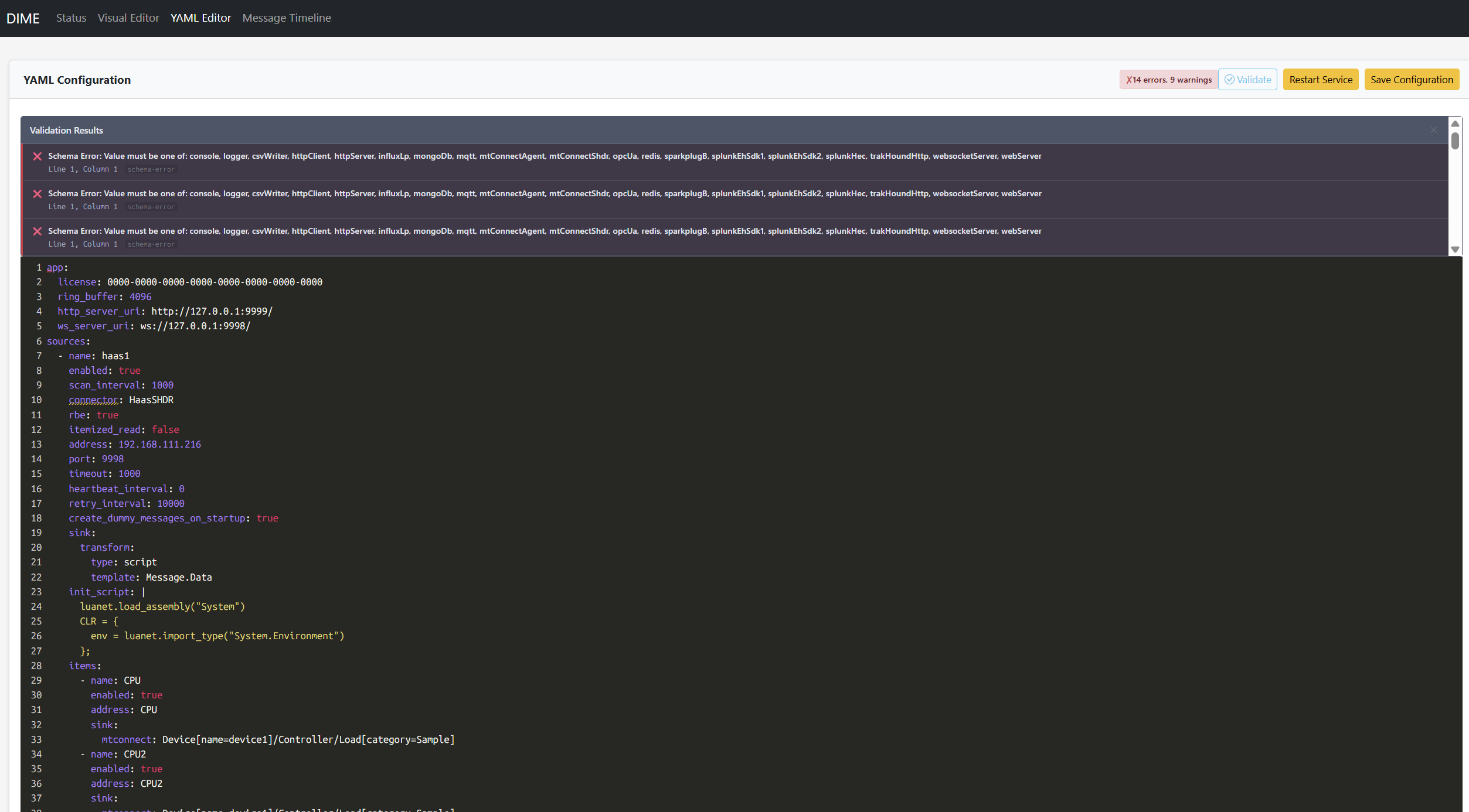This screenshot has width=1469, height=812.
Task: Click the underlined 'connector' key
Action: pyautogui.click(x=94, y=400)
